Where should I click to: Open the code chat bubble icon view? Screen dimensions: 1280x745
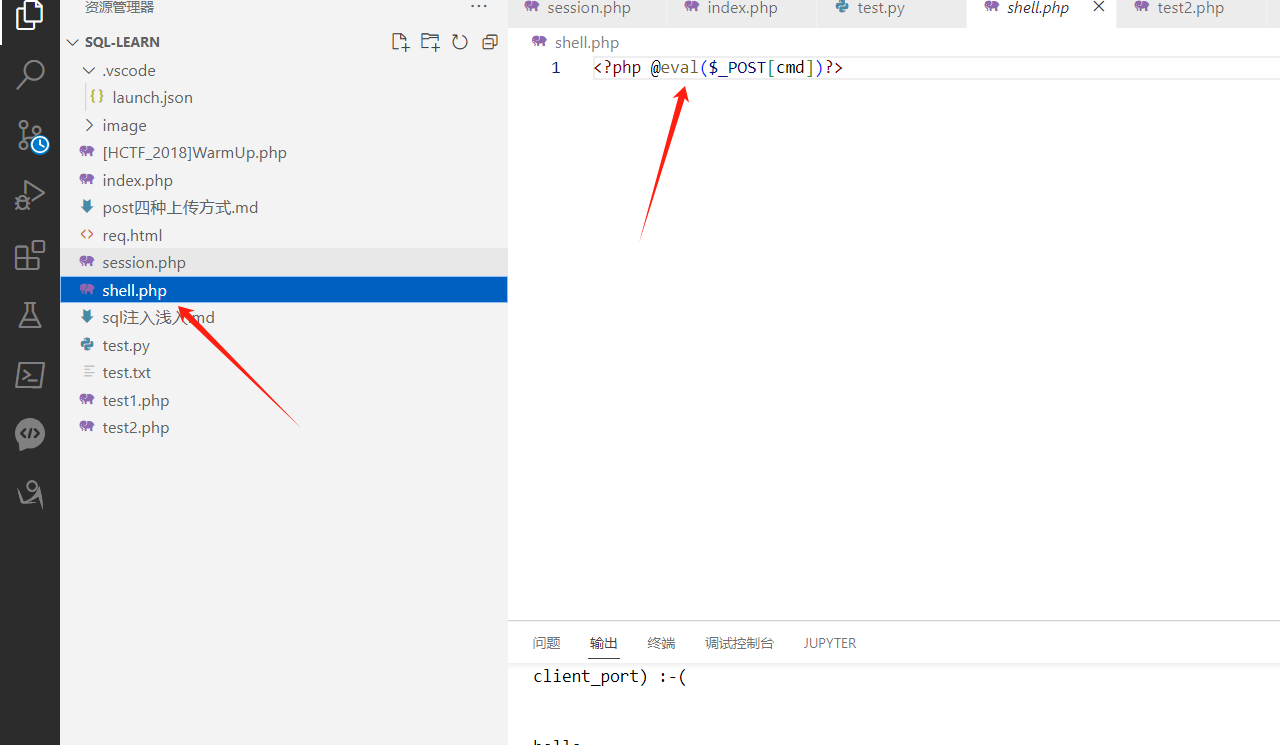point(30,434)
